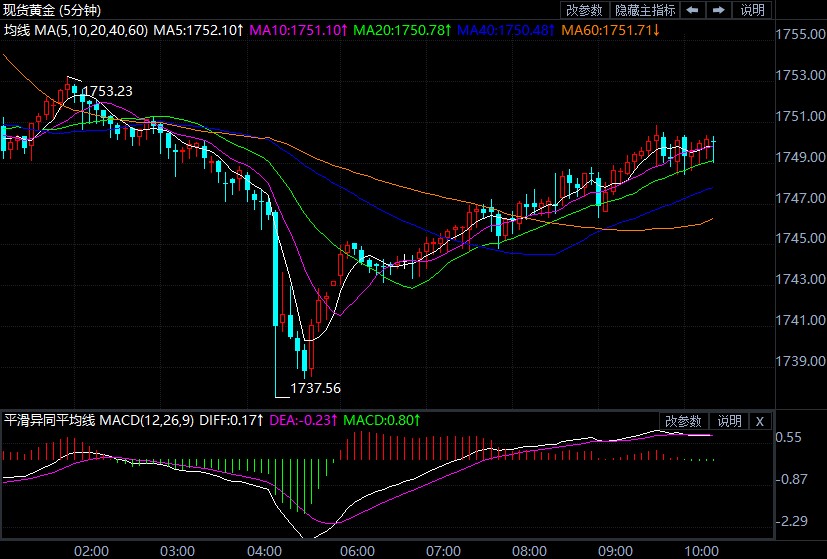Select the magenta MA10 value label
Image resolution: width=827 pixels, height=559 pixels.
click(296, 30)
